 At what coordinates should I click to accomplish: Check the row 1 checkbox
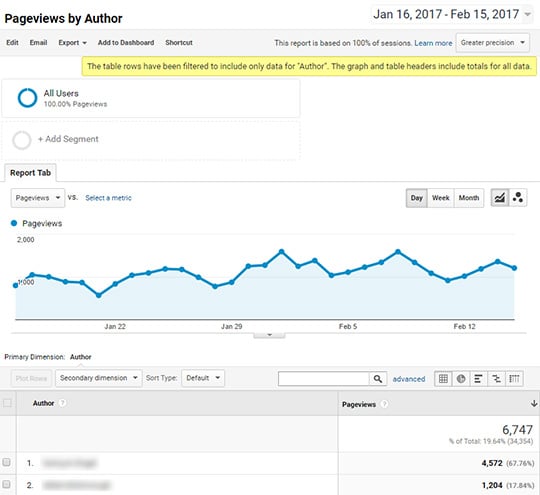(6, 462)
